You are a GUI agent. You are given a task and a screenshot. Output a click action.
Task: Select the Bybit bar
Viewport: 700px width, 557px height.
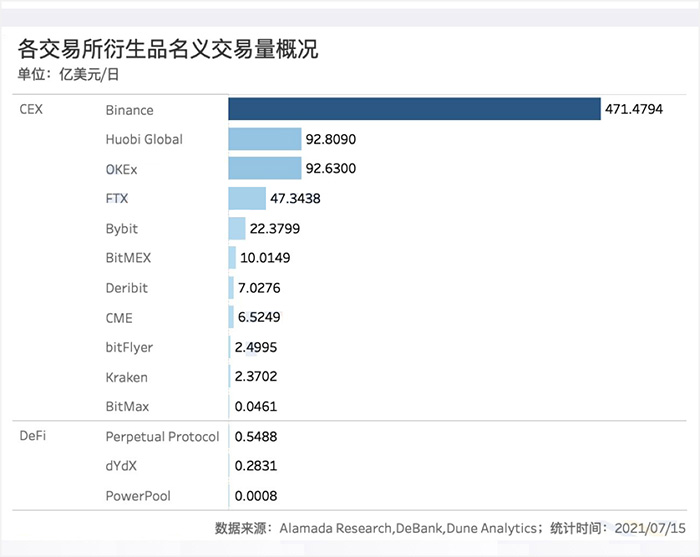click(237, 228)
